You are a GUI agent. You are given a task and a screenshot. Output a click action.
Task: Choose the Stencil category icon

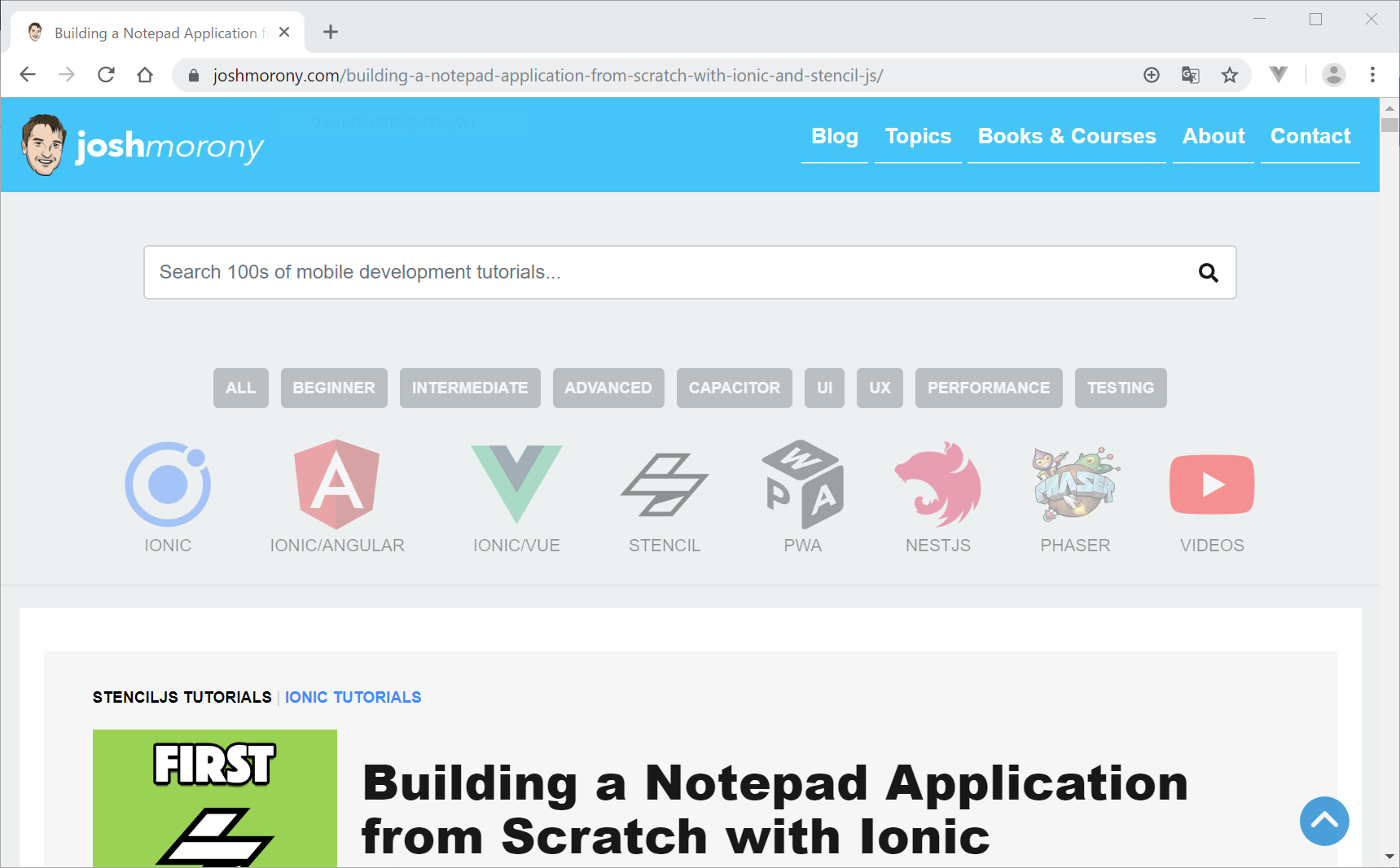coord(665,484)
